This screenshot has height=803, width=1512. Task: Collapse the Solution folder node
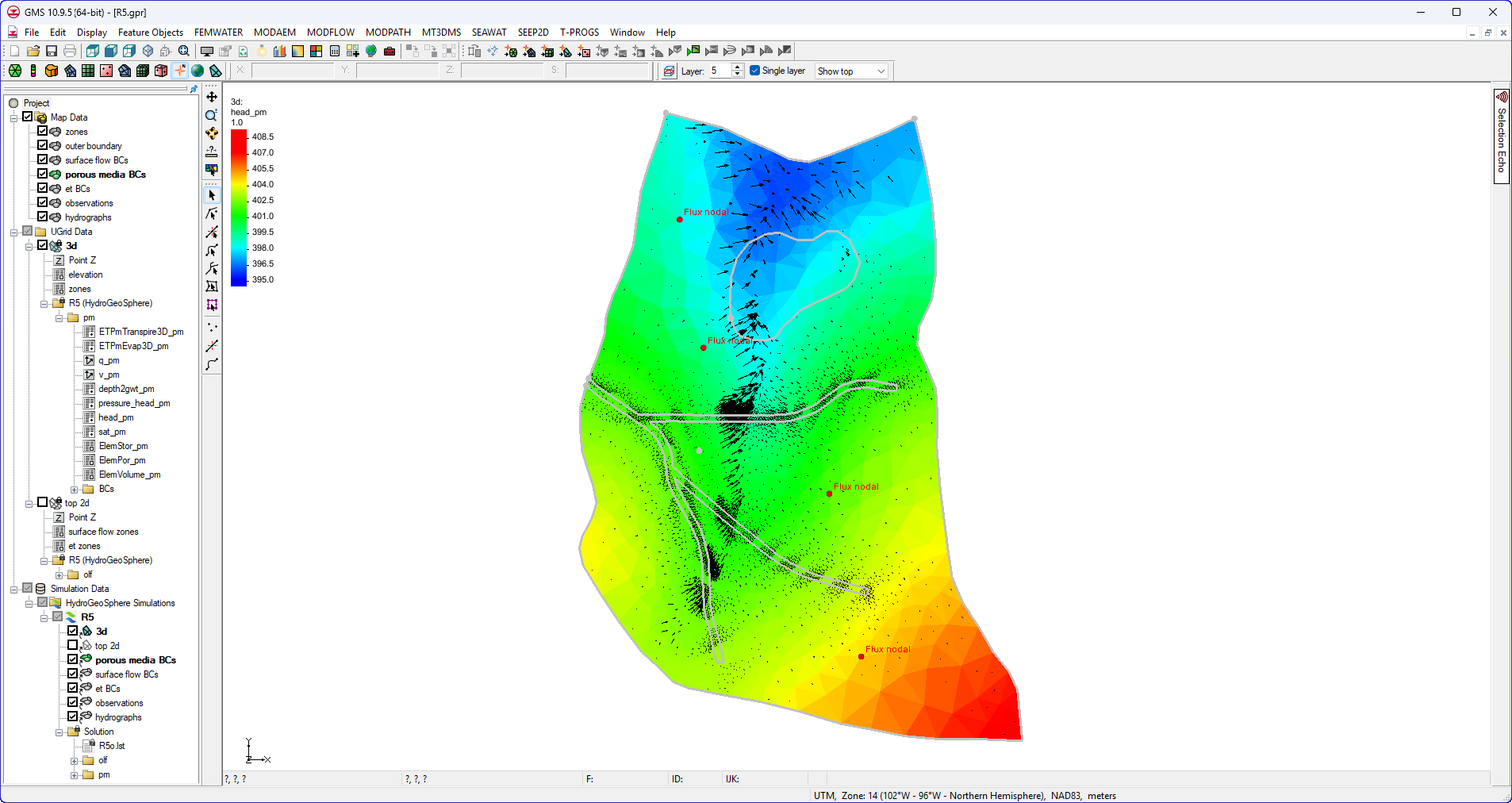(59, 732)
